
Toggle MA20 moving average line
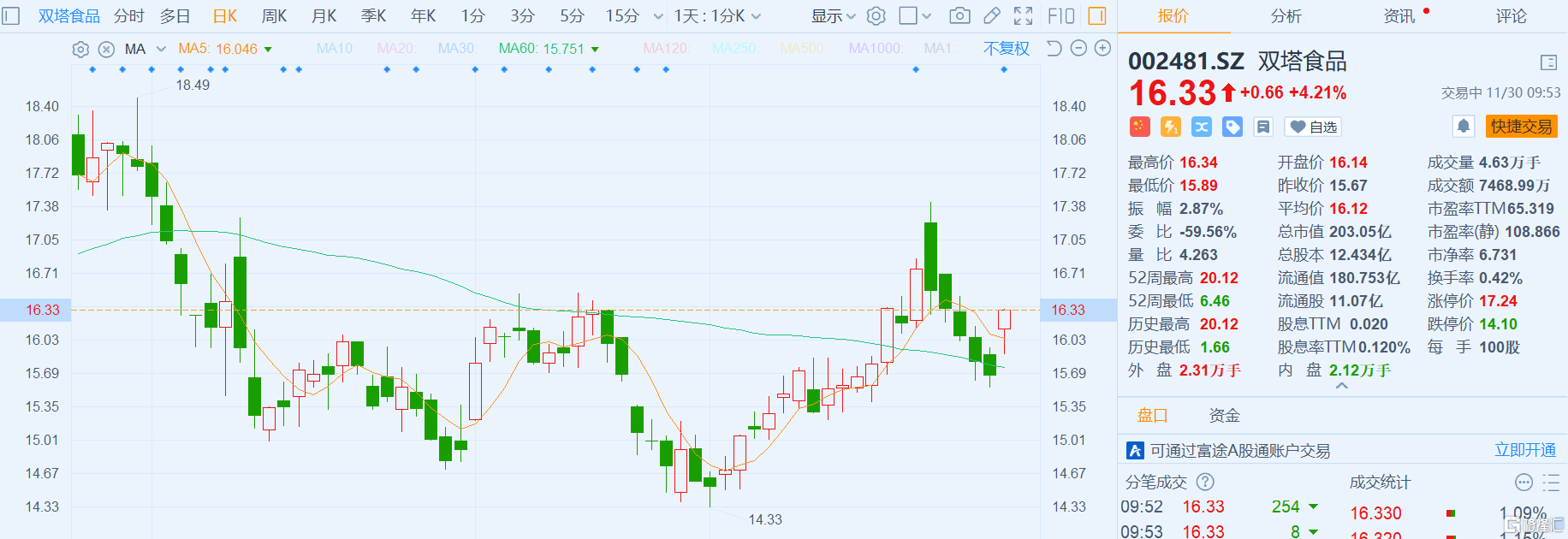tap(397, 49)
